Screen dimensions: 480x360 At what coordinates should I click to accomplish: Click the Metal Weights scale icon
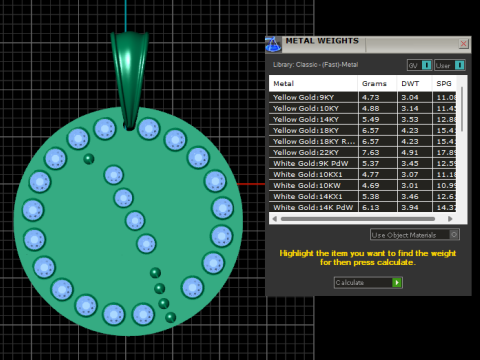coord(273,45)
